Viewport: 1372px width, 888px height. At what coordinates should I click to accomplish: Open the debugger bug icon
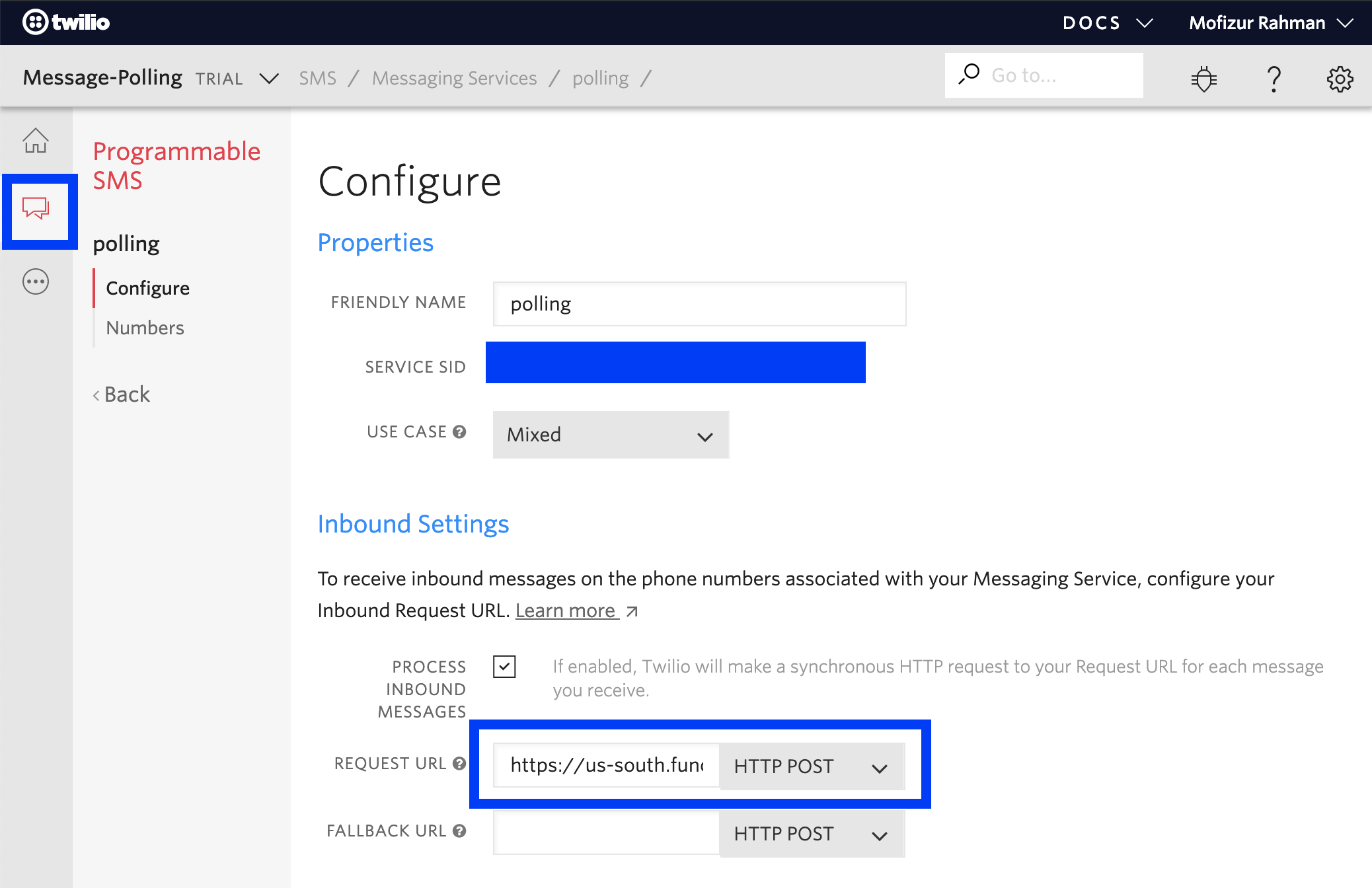pyautogui.click(x=1204, y=79)
